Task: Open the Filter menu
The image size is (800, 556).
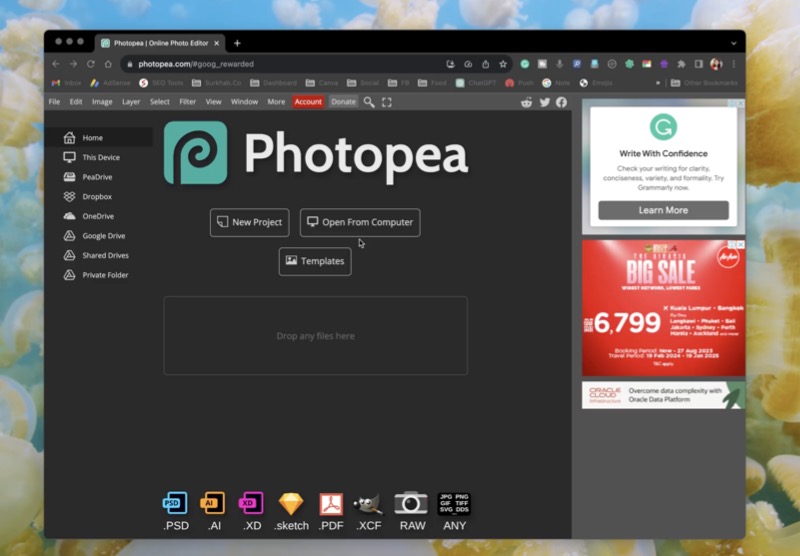Action: click(188, 102)
